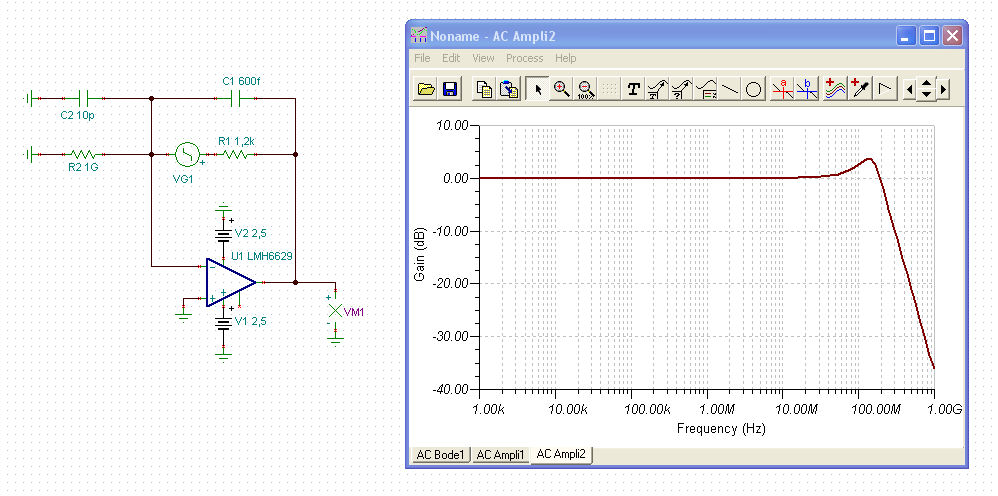The image size is (998, 496).
Task: Click the Save floppy disk icon
Action: tap(450, 89)
